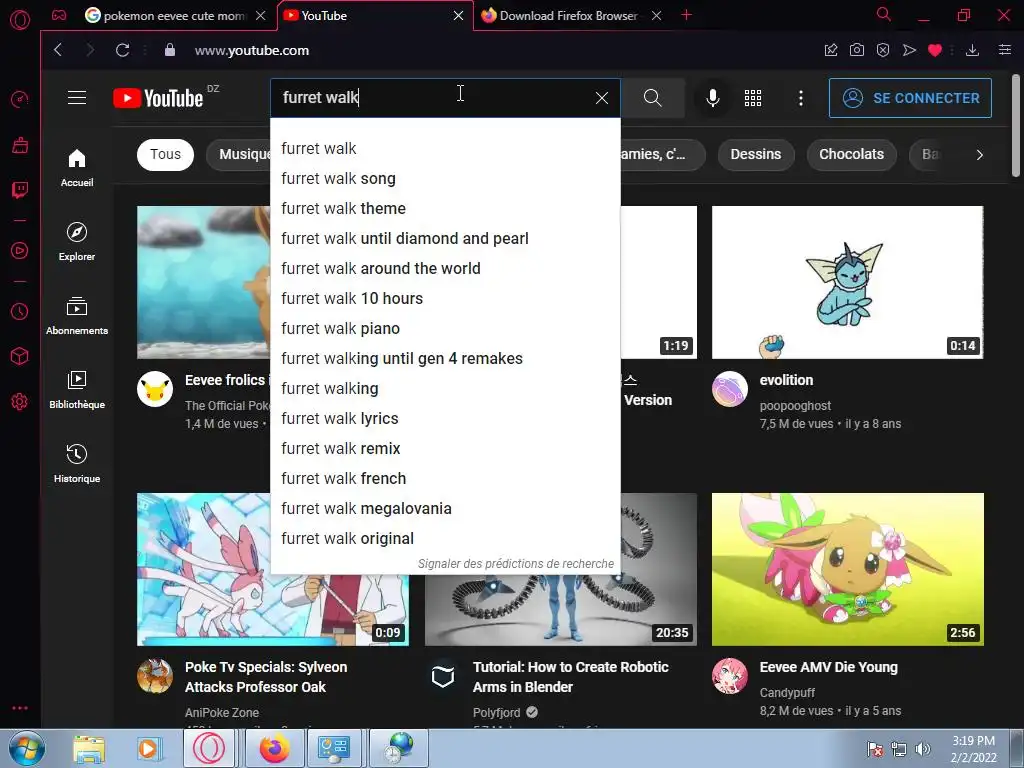This screenshot has height=768, width=1024.
Task: Select the Tous filter chip
Action: click(x=165, y=155)
